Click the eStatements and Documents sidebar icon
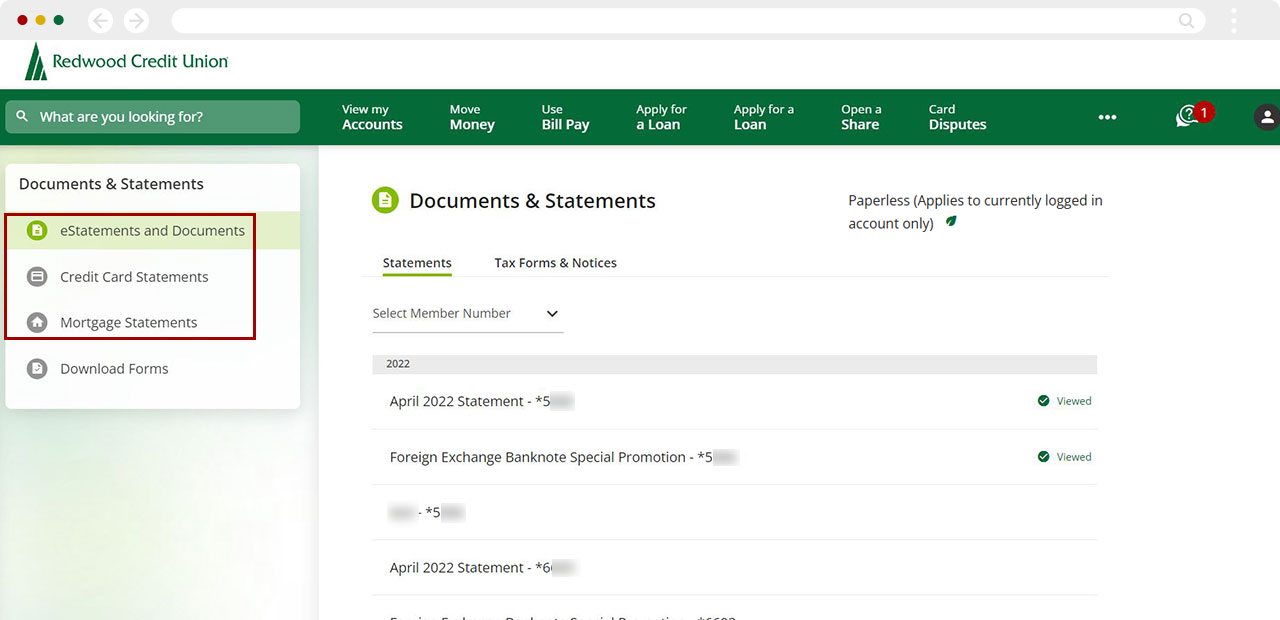 37,230
